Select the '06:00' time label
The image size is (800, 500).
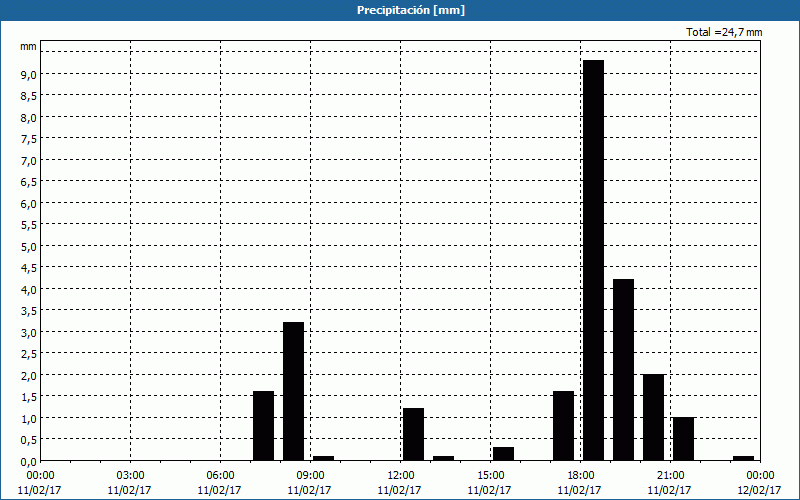pos(220,476)
